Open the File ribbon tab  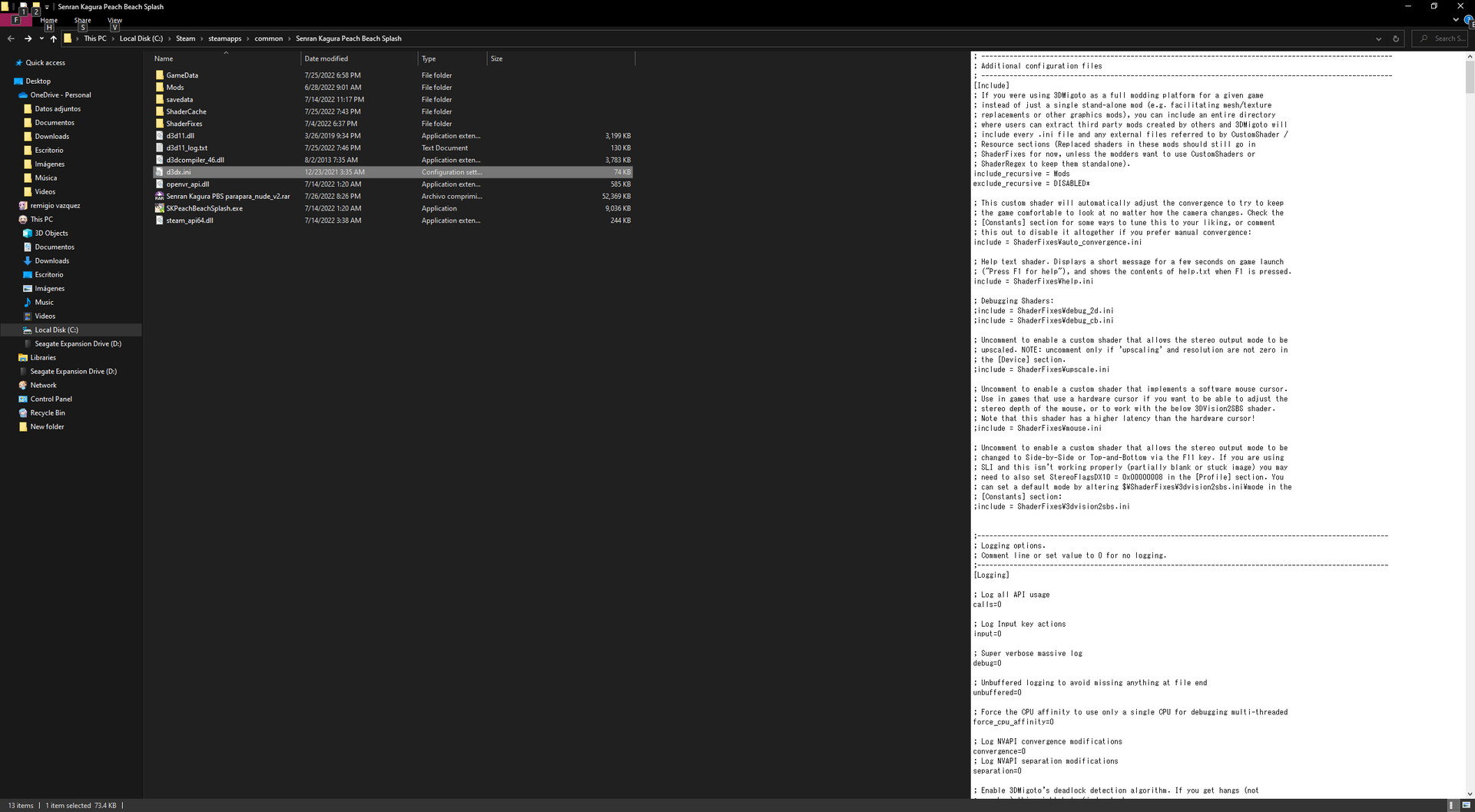[x=15, y=20]
